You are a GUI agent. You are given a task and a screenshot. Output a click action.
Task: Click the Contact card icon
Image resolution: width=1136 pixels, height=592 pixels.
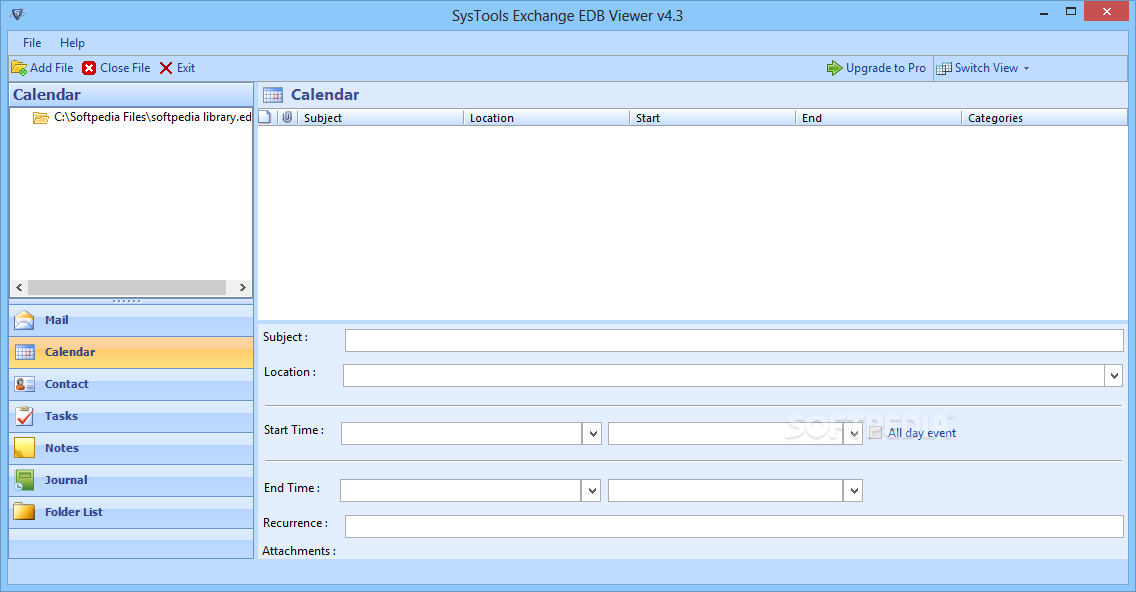coord(25,384)
